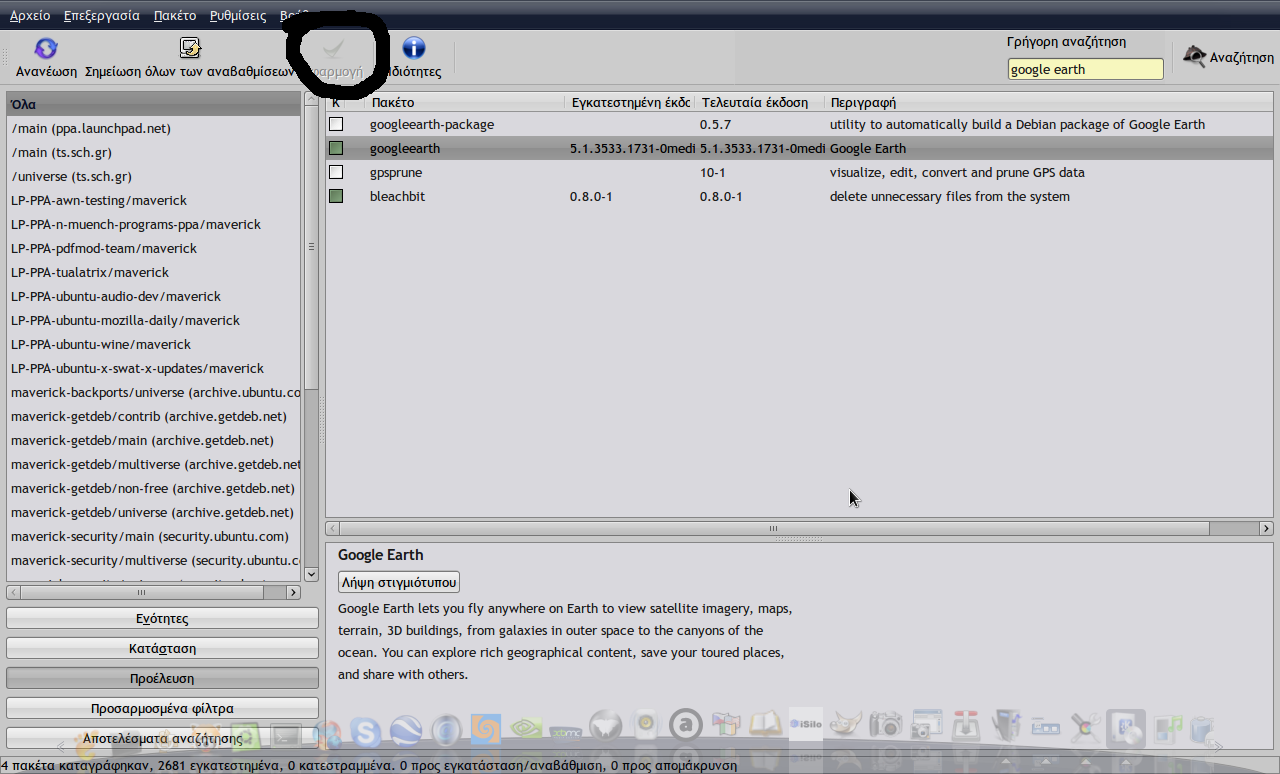Select maverick-getdeb/non-free source
Image resolution: width=1280 pixels, height=774 pixels.
coord(154,488)
